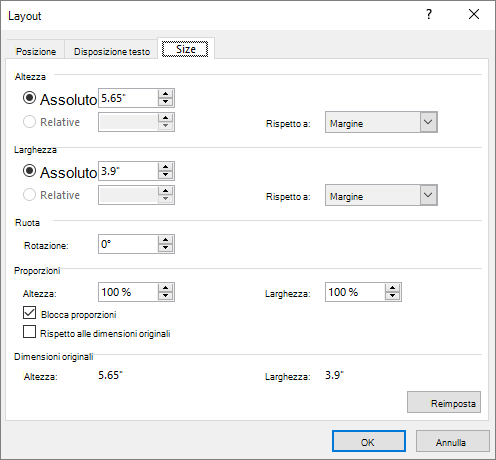Increase Rotazione value with up arrow
This screenshot has height=460, width=496.
click(166, 240)
